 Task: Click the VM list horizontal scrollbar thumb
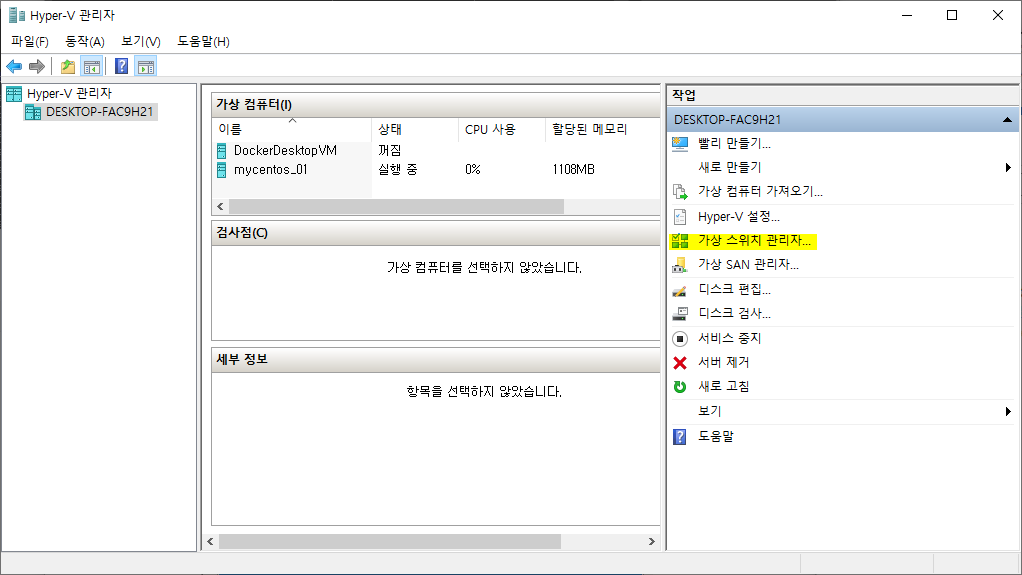[x=396, y=207]
